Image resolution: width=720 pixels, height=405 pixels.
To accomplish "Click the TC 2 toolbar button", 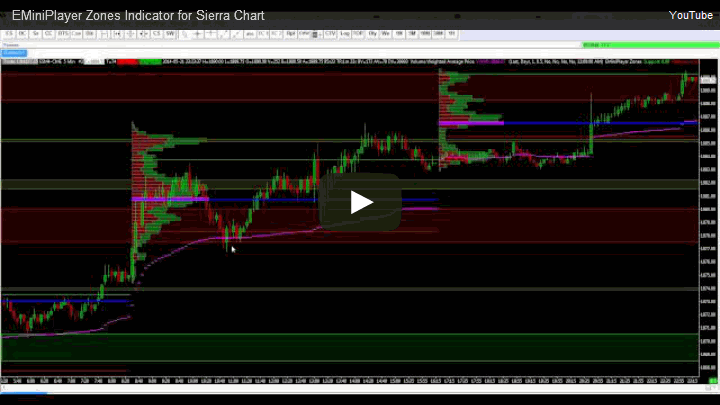I will click(276, 34).
